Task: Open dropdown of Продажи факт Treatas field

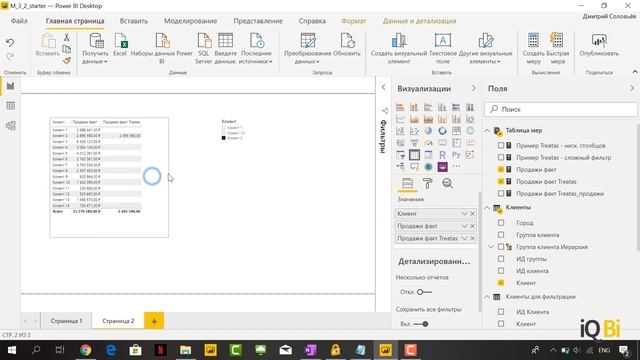Action: (x=464, y=238)
